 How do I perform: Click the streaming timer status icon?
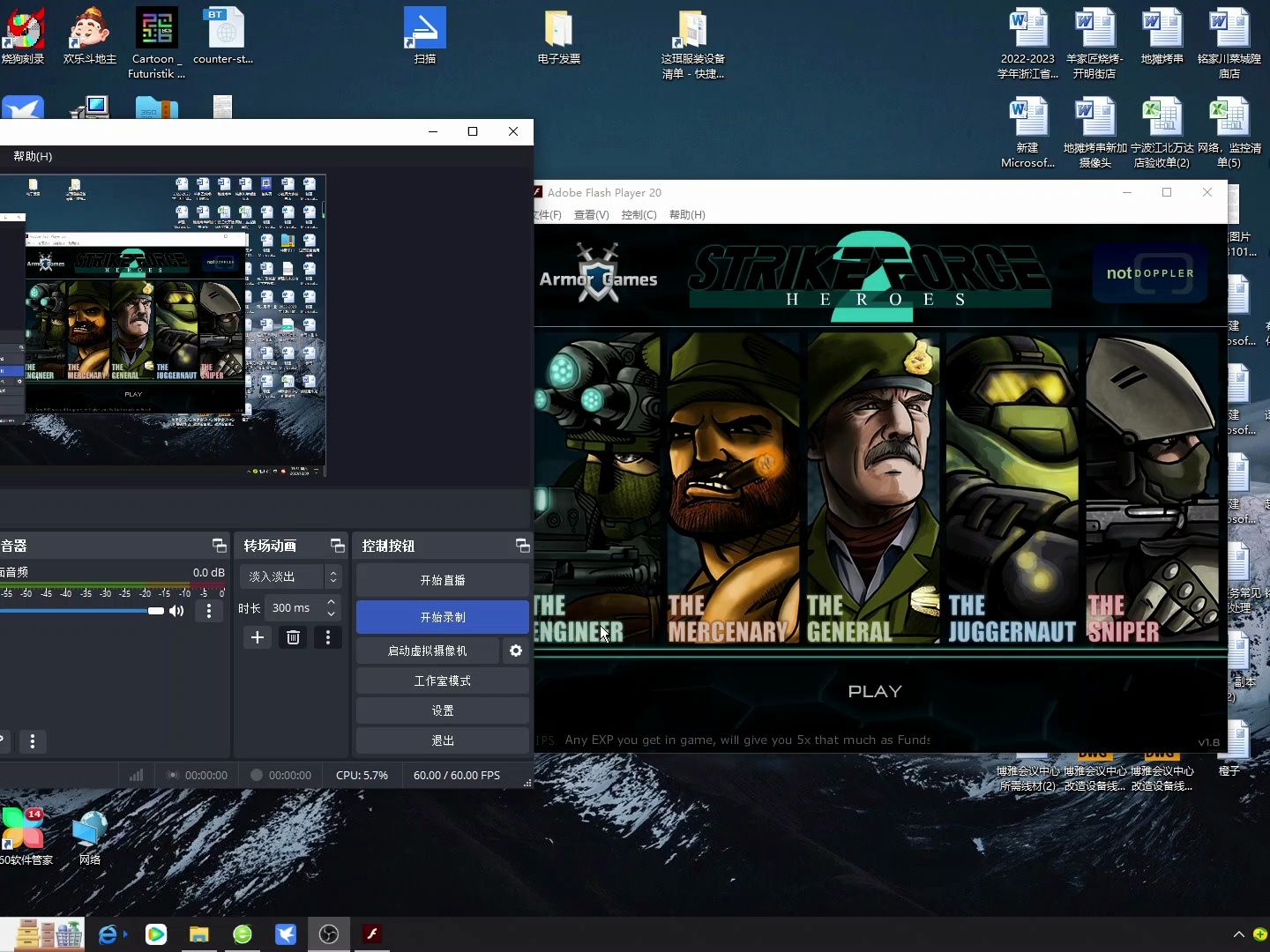click(173, 775)
